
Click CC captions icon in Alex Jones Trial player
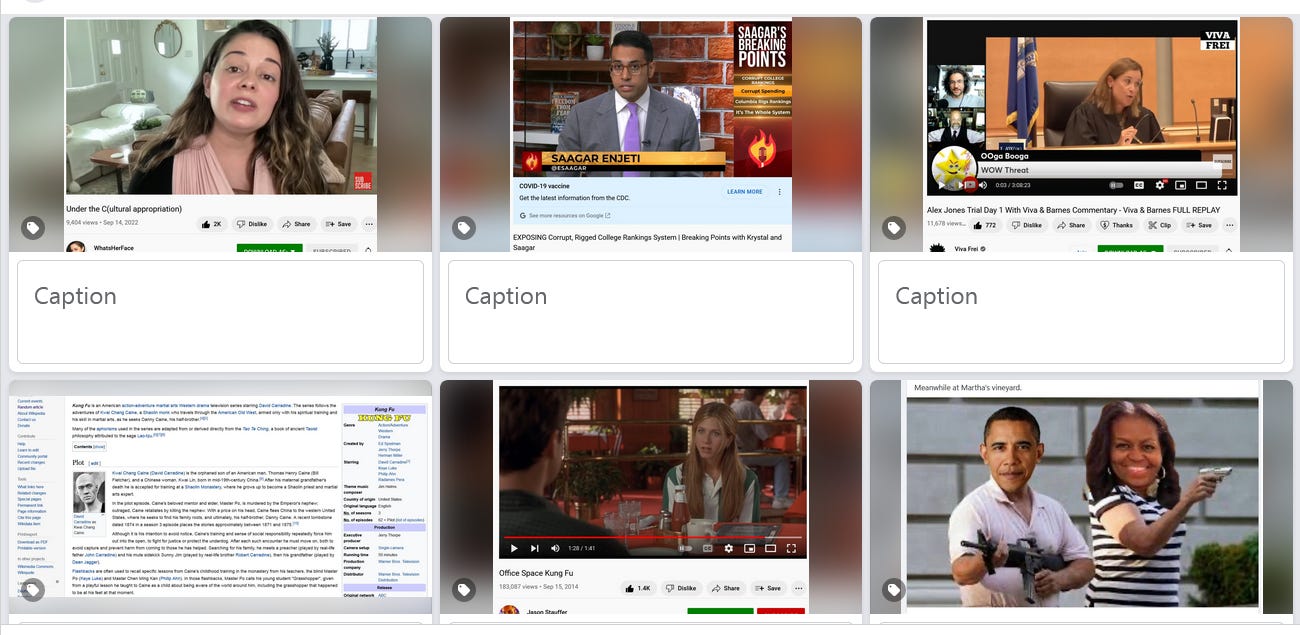click(1138, 185)
